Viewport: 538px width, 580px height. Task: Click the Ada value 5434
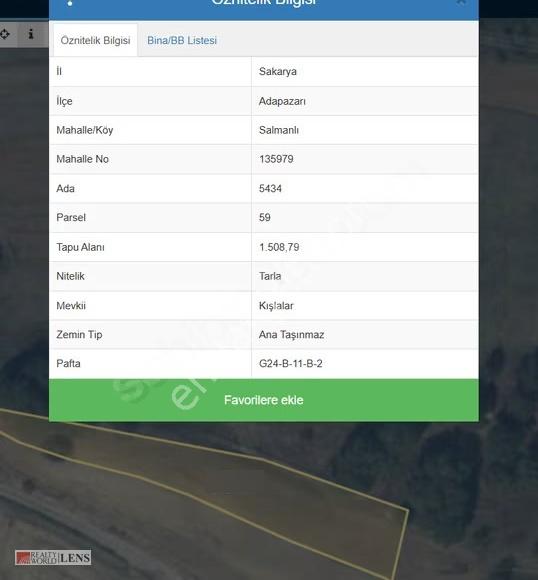pos(270,189)
